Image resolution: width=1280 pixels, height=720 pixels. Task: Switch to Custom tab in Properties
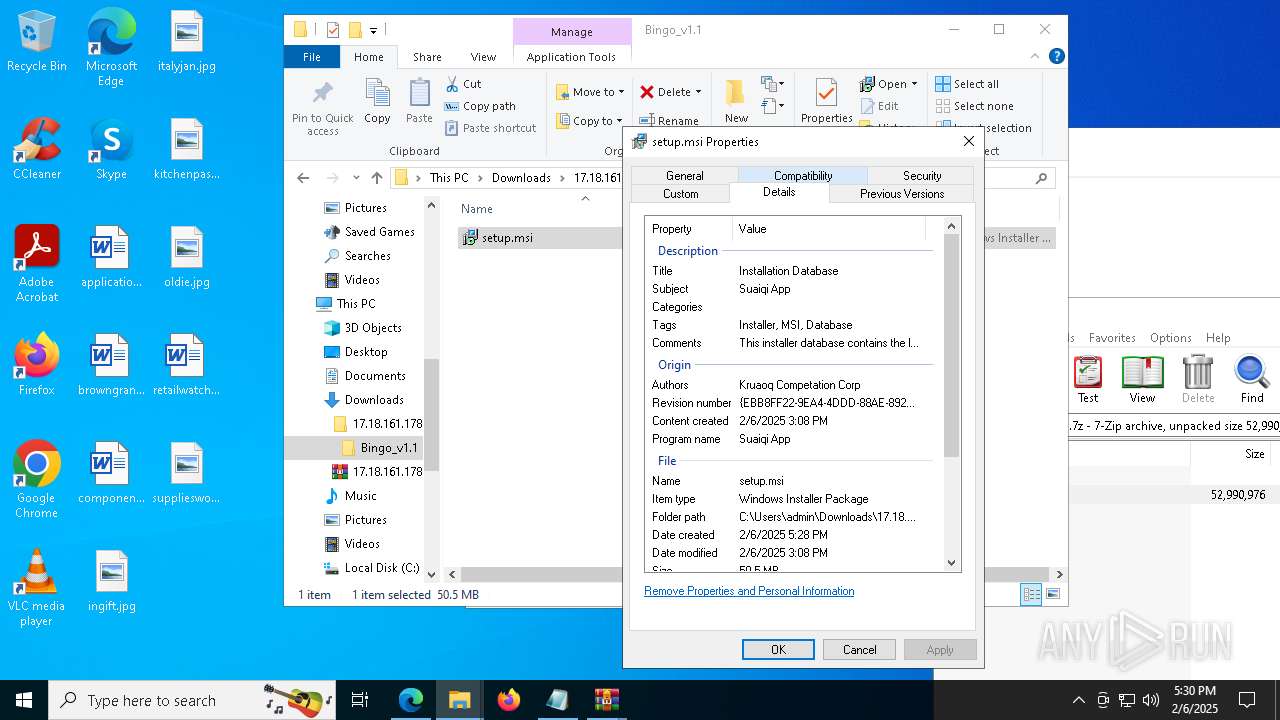click(681, 193)
